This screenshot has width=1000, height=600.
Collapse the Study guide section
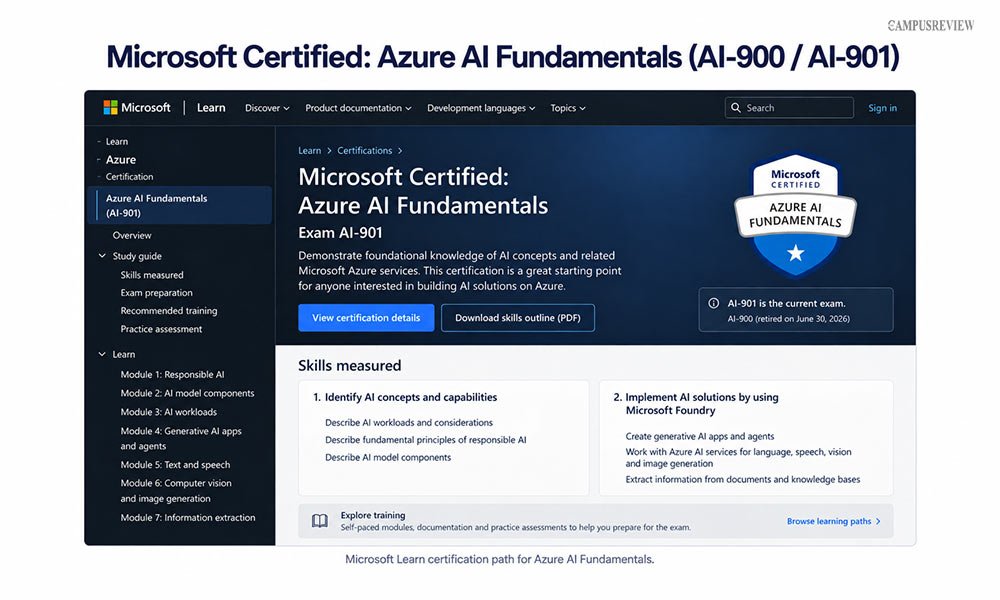[x=102, y=256]
